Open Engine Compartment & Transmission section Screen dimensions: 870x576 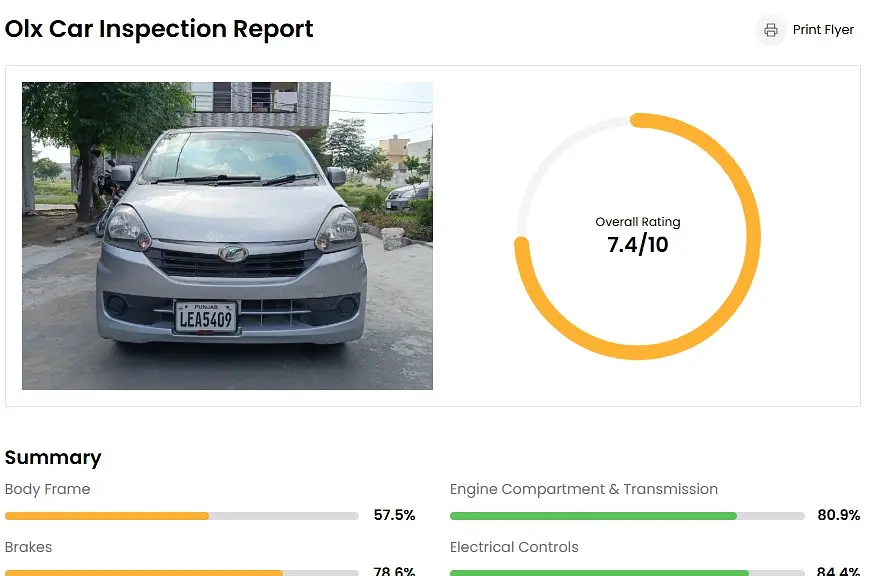[x=584, y=489]
